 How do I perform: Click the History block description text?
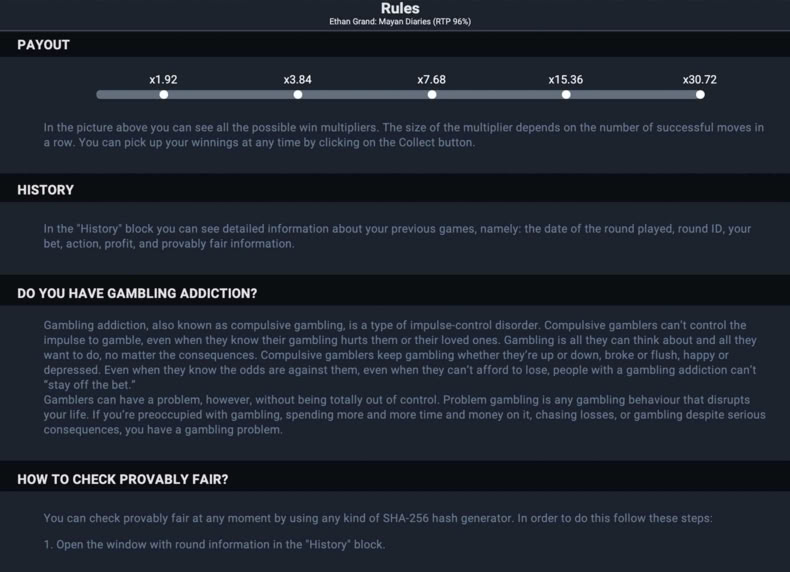pos(397,236)
